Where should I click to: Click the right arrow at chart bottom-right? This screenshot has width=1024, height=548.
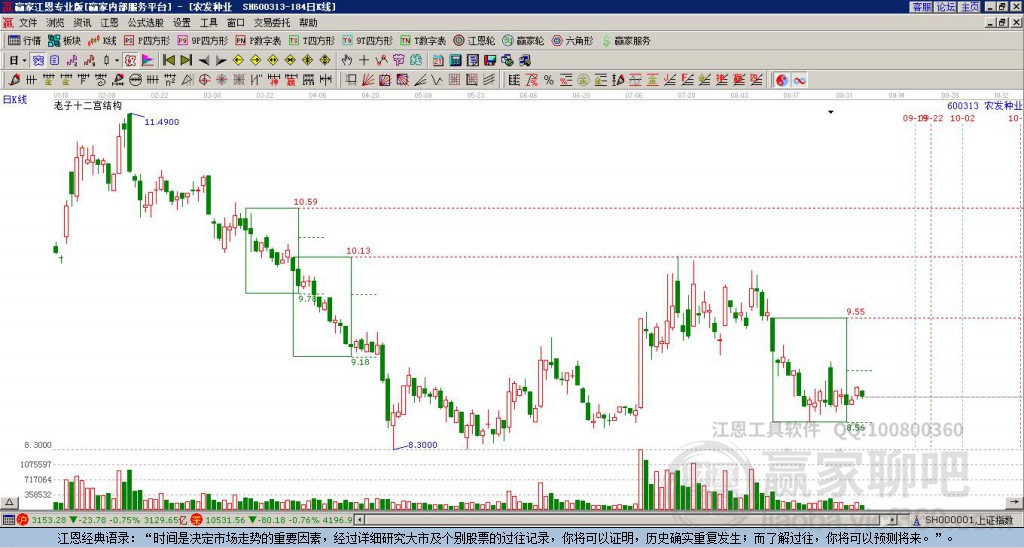(1015, 502)
